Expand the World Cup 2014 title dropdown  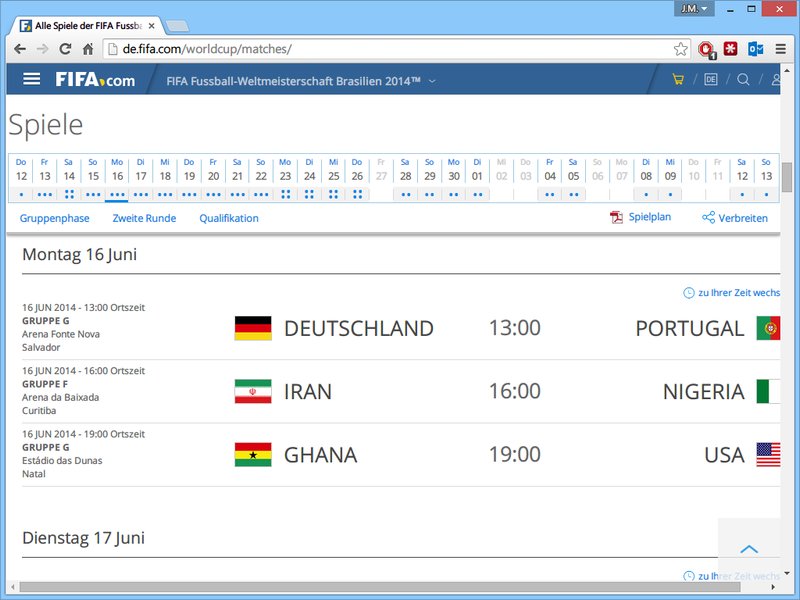[x=432, y=81]
